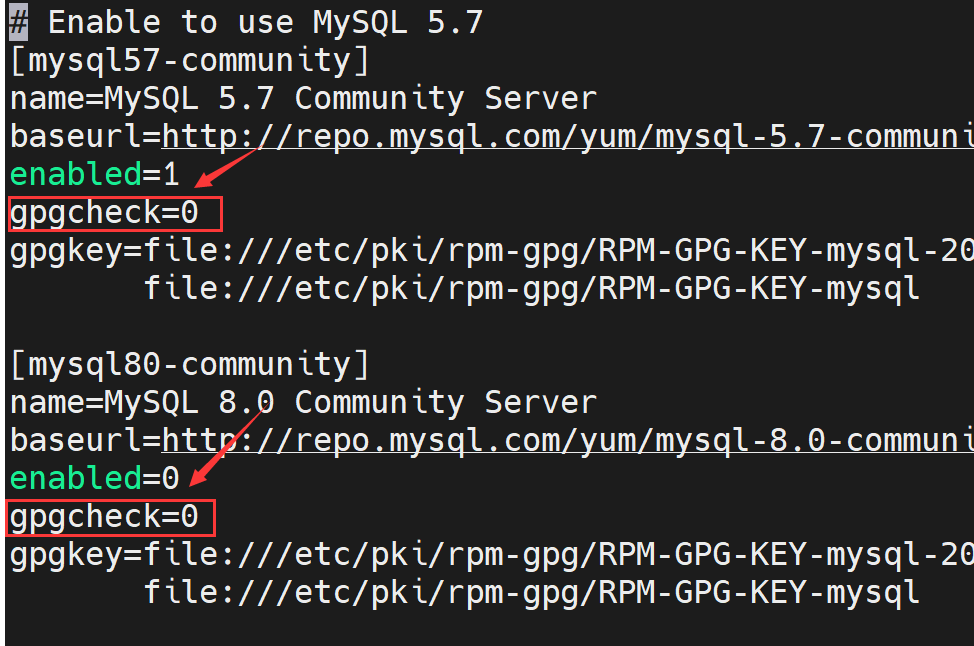974x646 pixels.
Task: Click the [mysql57-community] section header
Action: [x=190, y=60]
